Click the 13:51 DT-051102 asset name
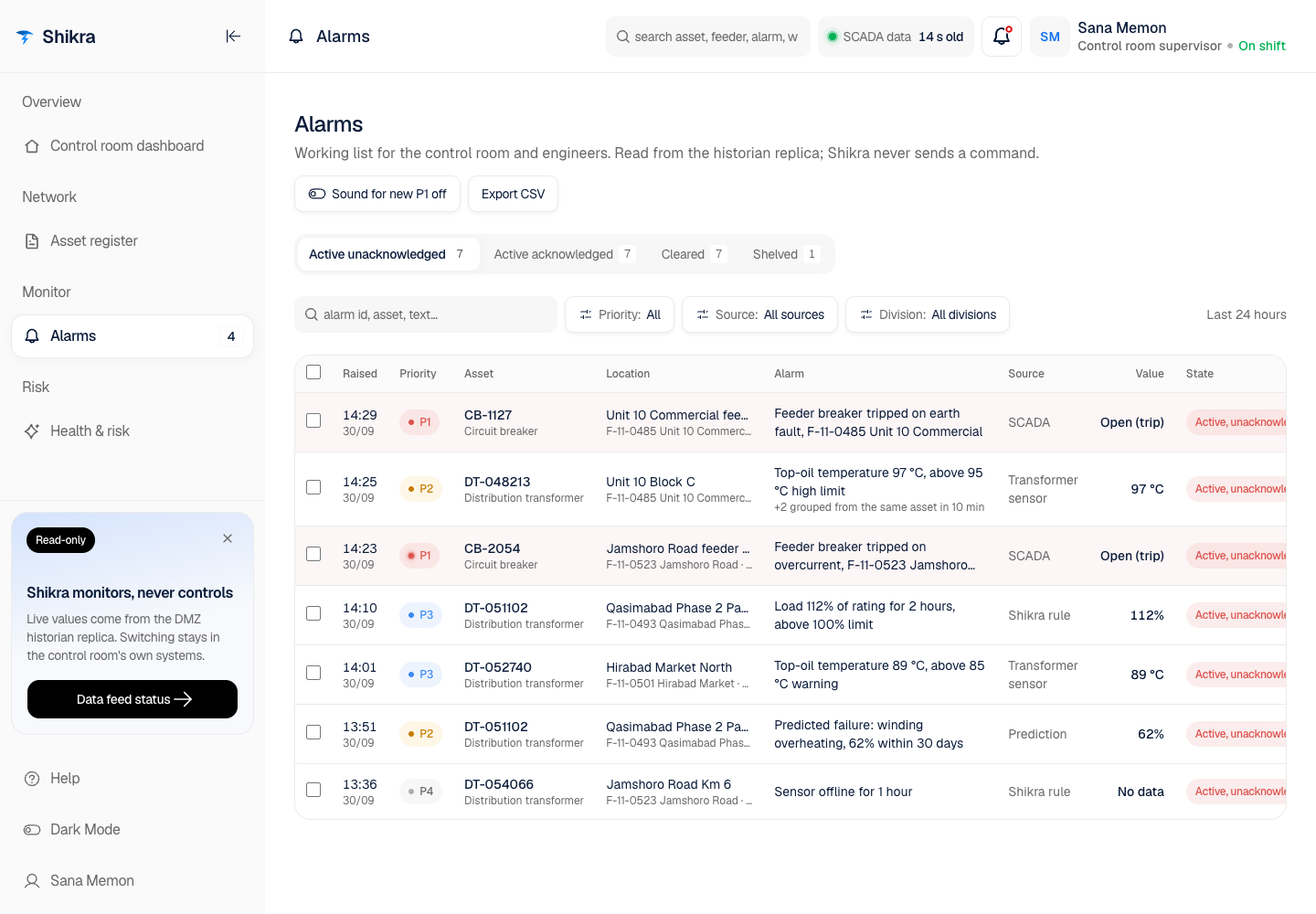 click(x=496, y=727)
